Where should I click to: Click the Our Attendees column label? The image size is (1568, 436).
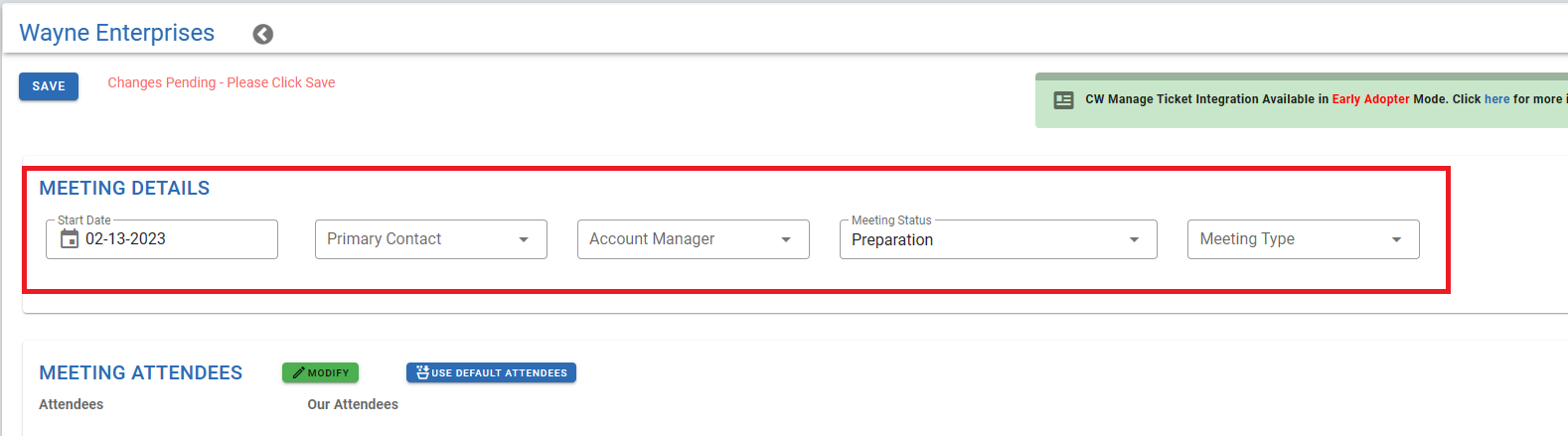point(352,404)
